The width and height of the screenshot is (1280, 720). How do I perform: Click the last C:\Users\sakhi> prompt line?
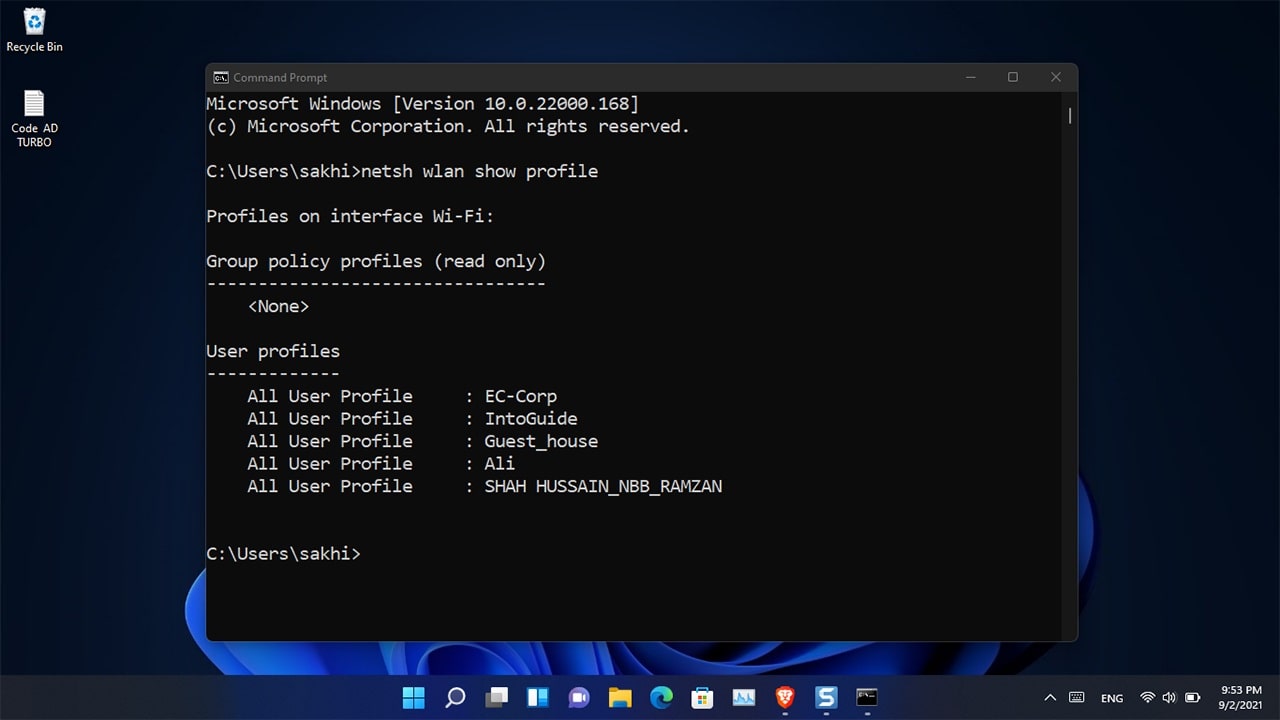(283, 553)
